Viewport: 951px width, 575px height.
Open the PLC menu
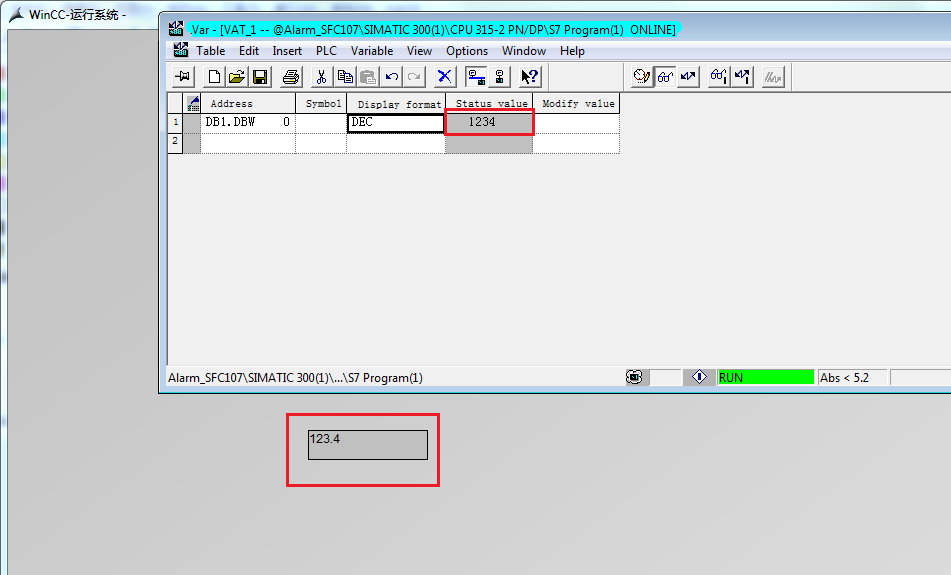pyautogui.click(x=326, y=51)
